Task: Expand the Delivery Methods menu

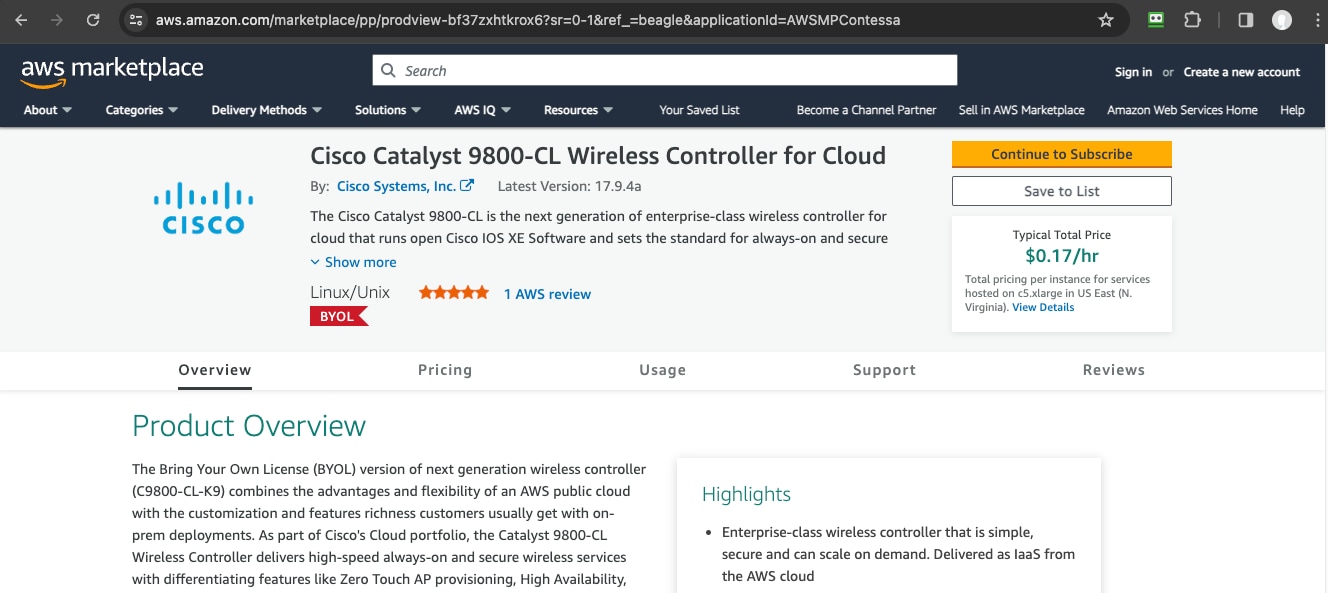Action: (266, 110)
